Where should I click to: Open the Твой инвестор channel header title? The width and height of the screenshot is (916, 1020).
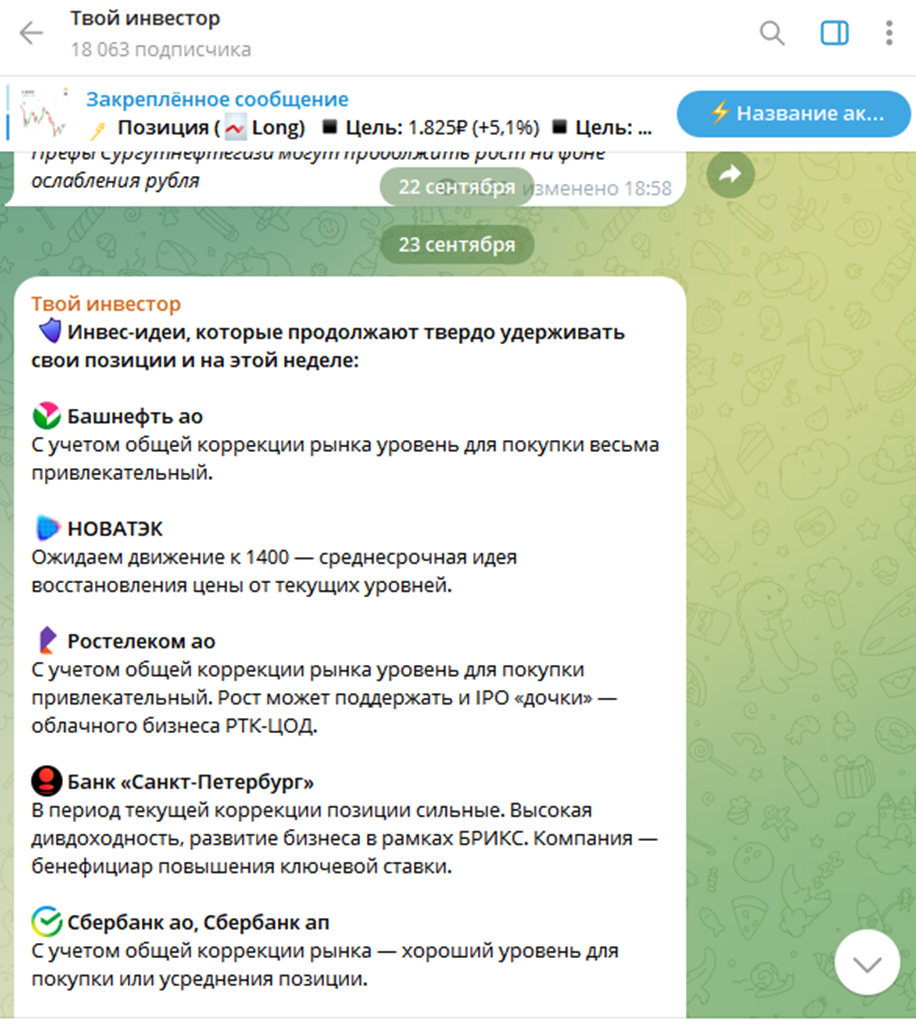pyautogui.click(x=145, y=18)
